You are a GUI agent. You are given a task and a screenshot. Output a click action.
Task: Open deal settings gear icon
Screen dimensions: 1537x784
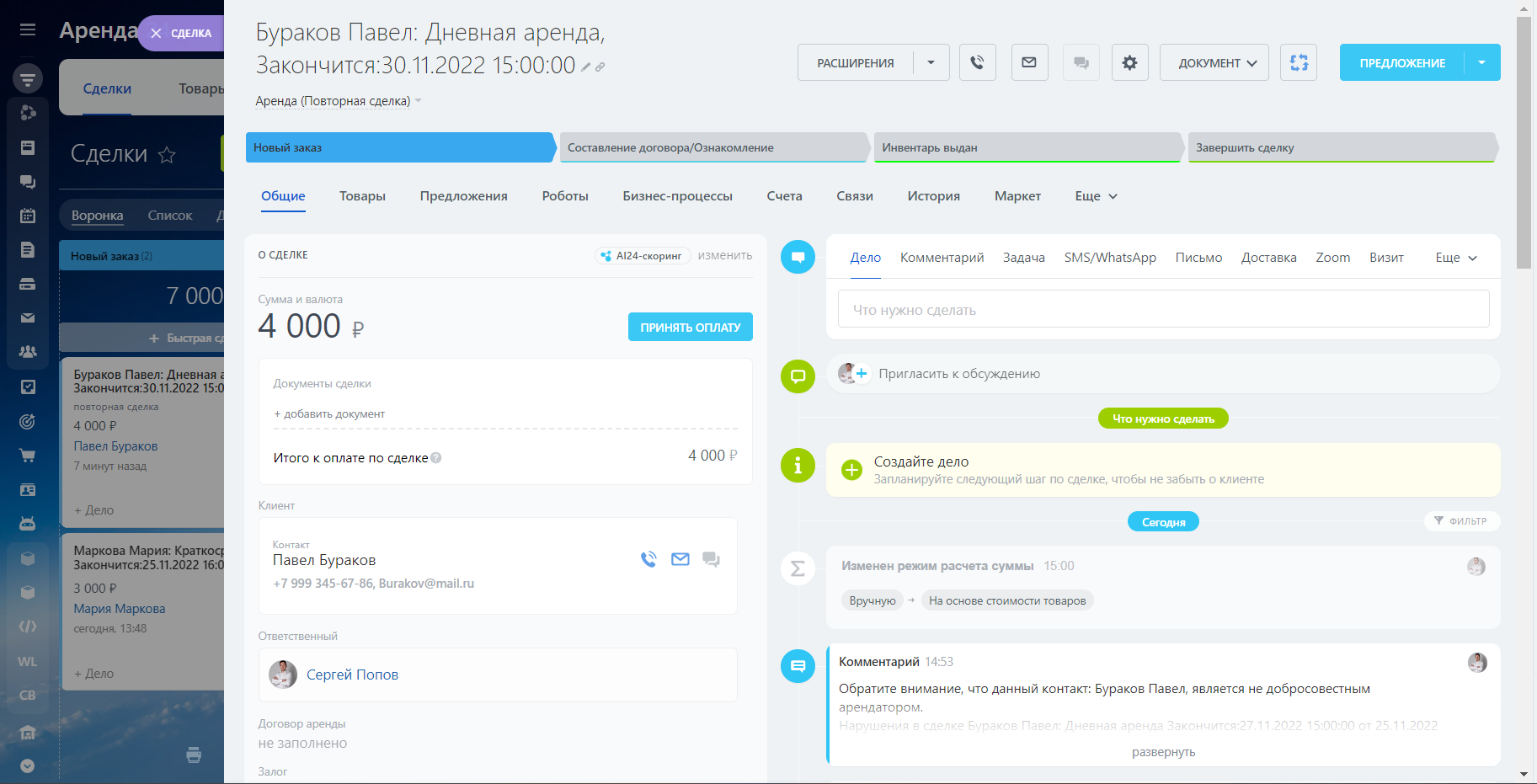(1129, 62)
